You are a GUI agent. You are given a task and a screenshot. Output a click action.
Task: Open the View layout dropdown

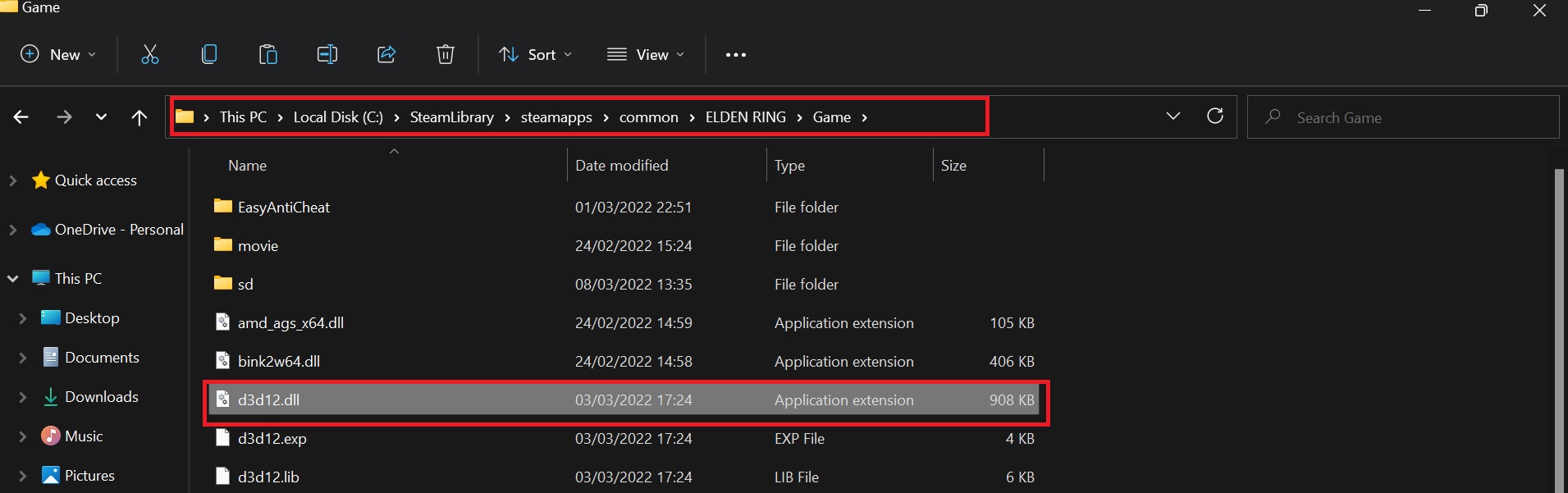(x=646, y=55)
